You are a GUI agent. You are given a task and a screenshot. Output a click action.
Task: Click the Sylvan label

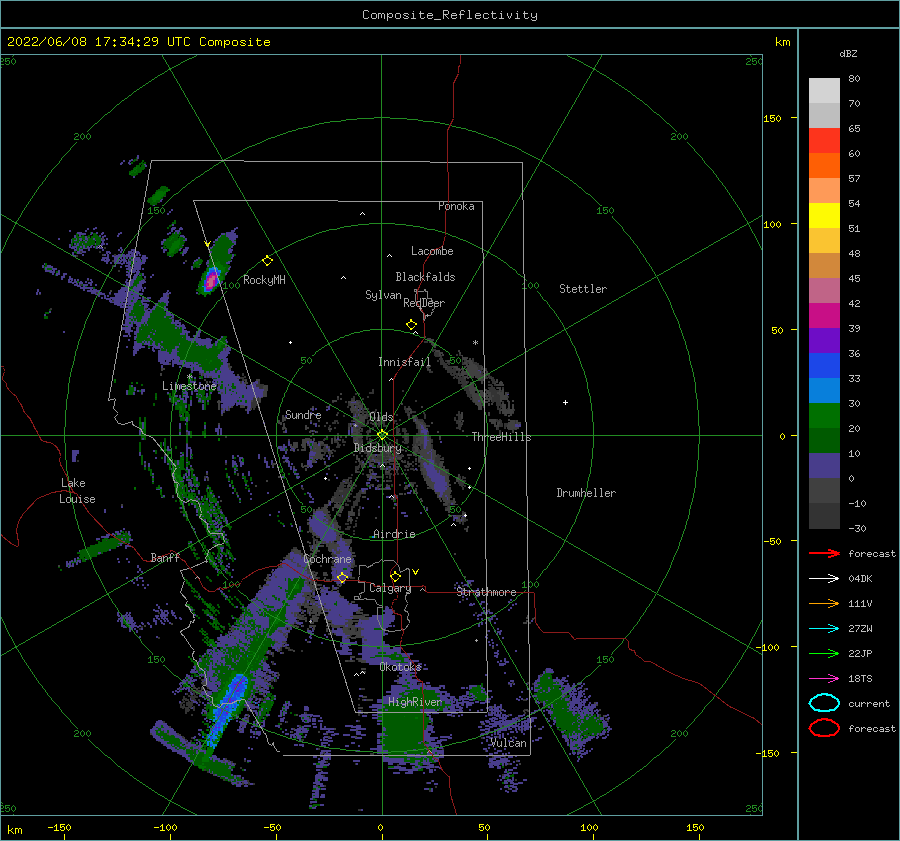coord(383,295)
